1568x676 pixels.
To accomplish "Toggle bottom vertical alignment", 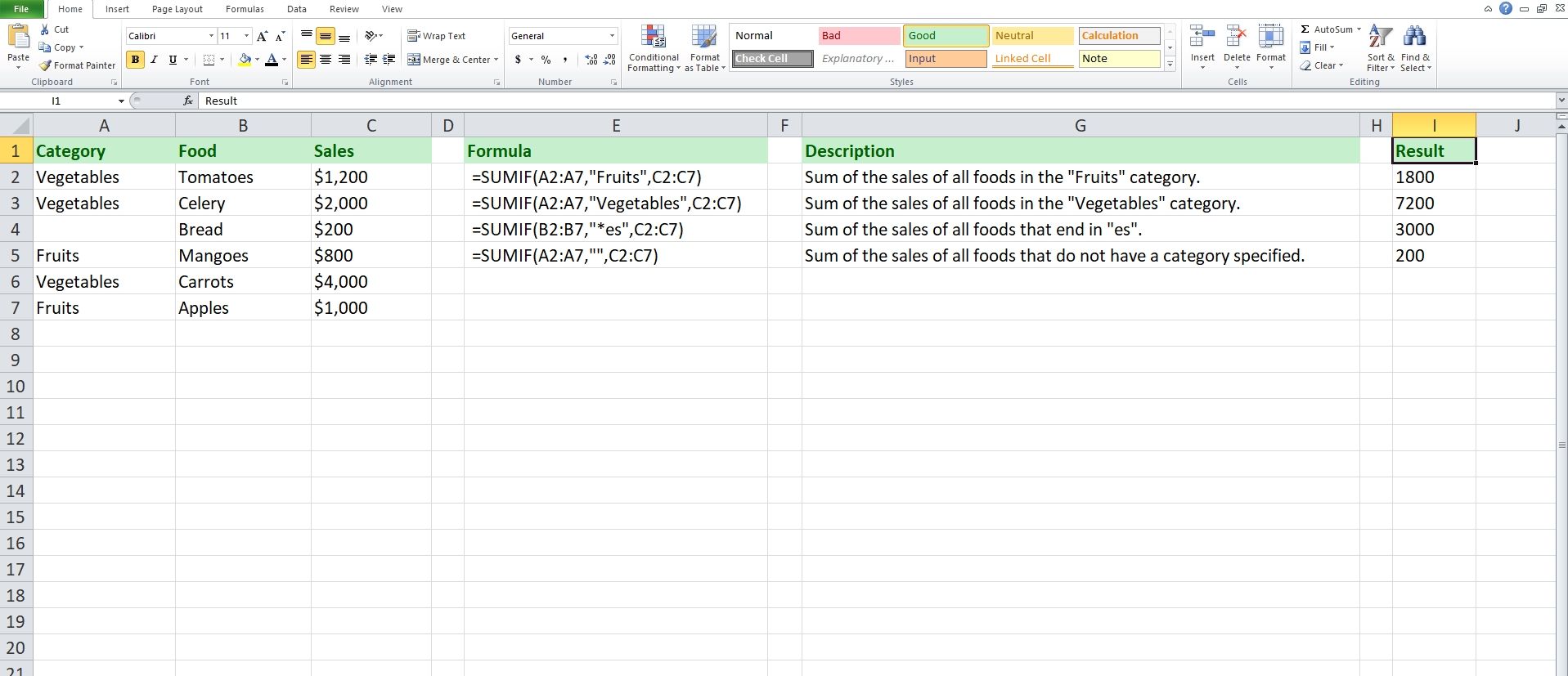I will point(344,36).
